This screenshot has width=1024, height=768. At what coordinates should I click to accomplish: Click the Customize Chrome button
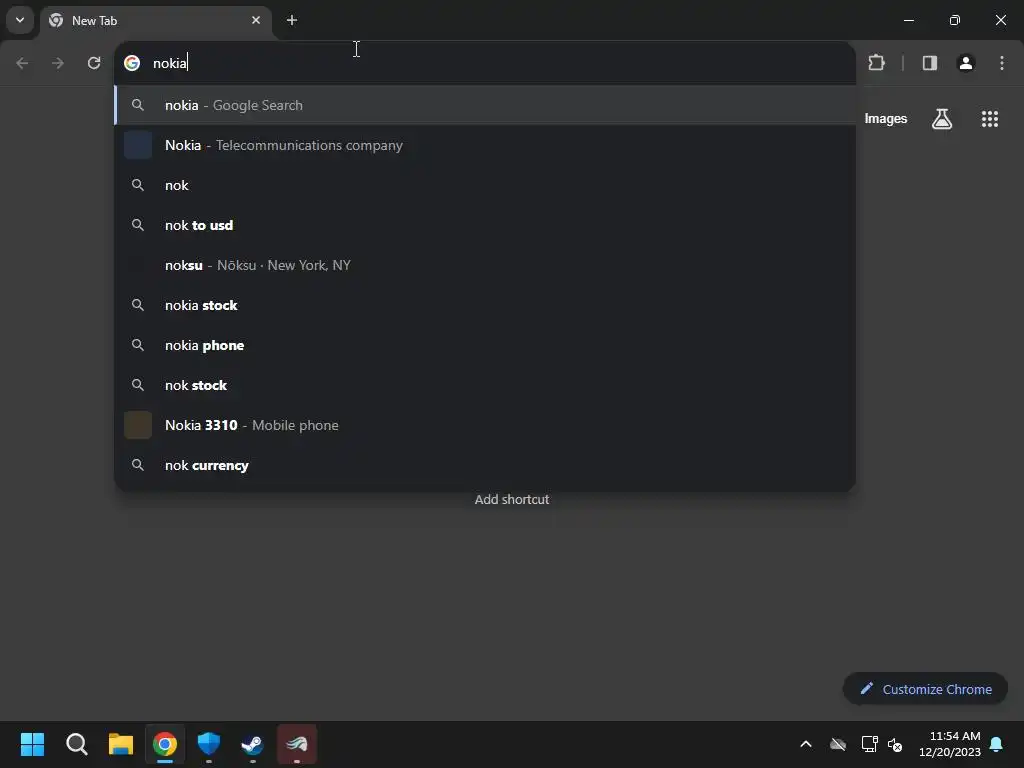pyautogui.click(x=925, y=689)
